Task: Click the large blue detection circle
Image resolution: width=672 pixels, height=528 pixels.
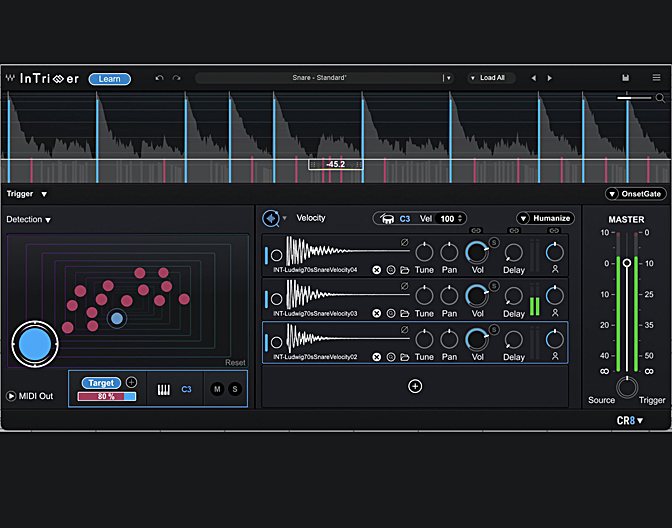Action: click(35, 344)
